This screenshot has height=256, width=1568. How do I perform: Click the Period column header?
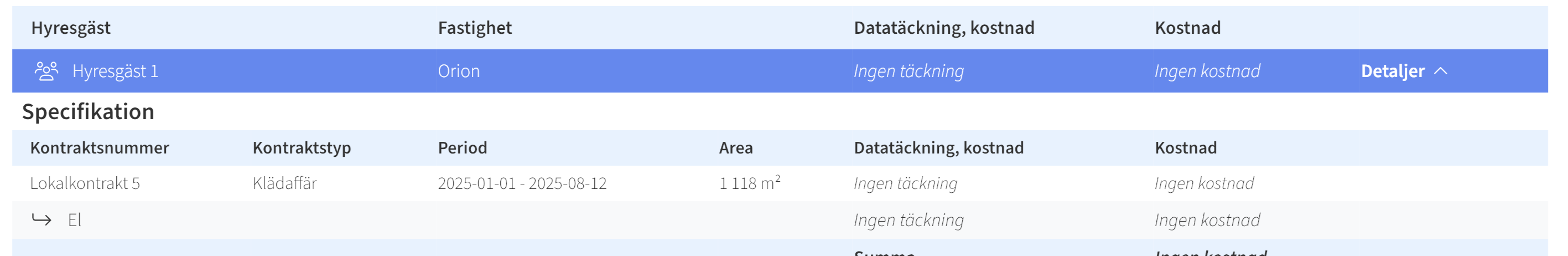tap(463, 148)
